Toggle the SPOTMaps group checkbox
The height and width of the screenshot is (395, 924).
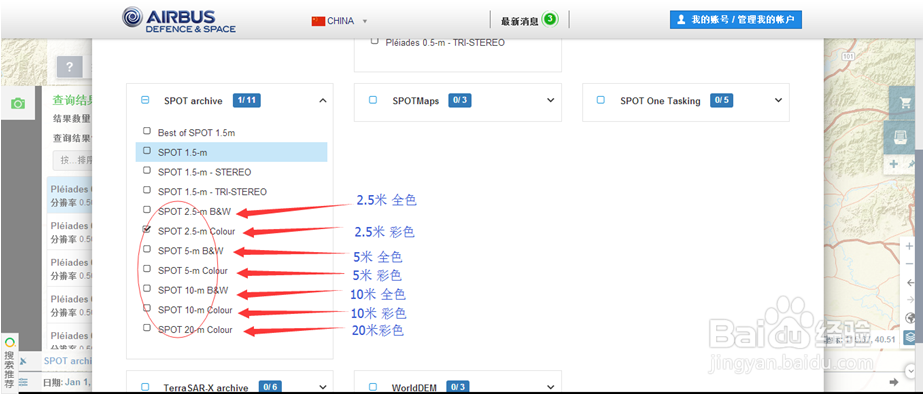pos(373,100)
